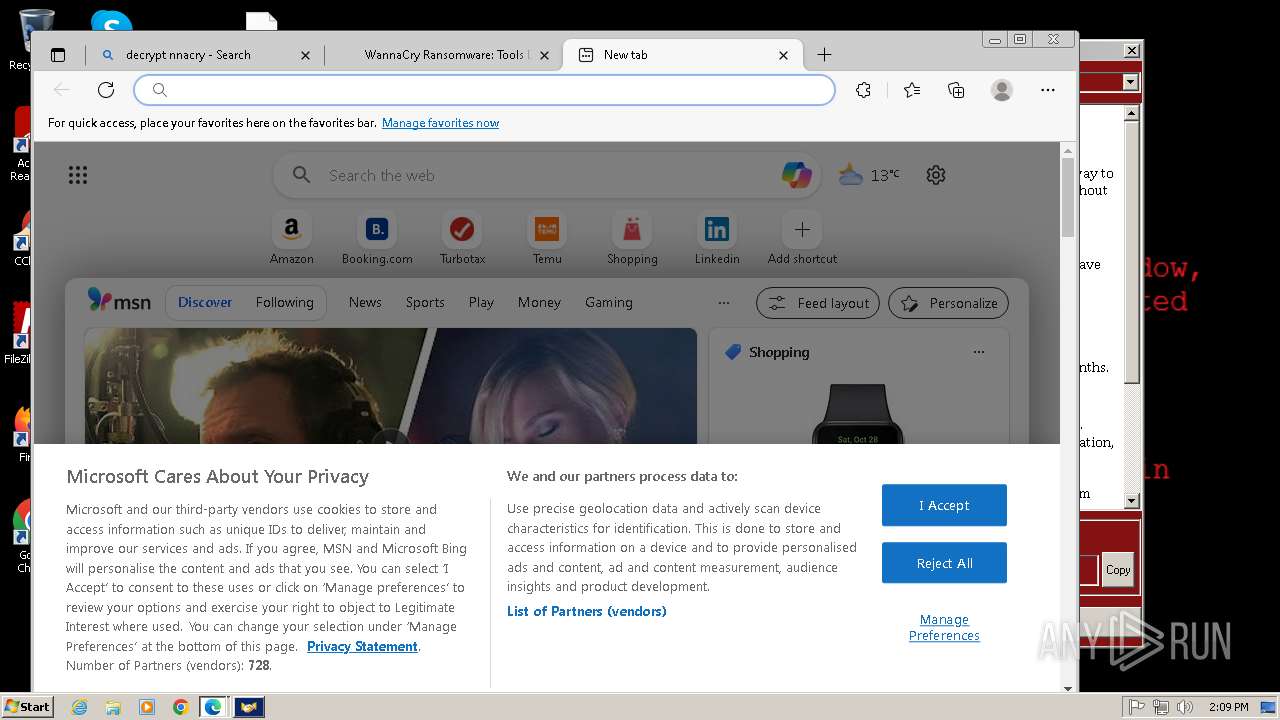Click the Copilot icon in search box
1280x720 pixels.
click(x=796, y=175)
